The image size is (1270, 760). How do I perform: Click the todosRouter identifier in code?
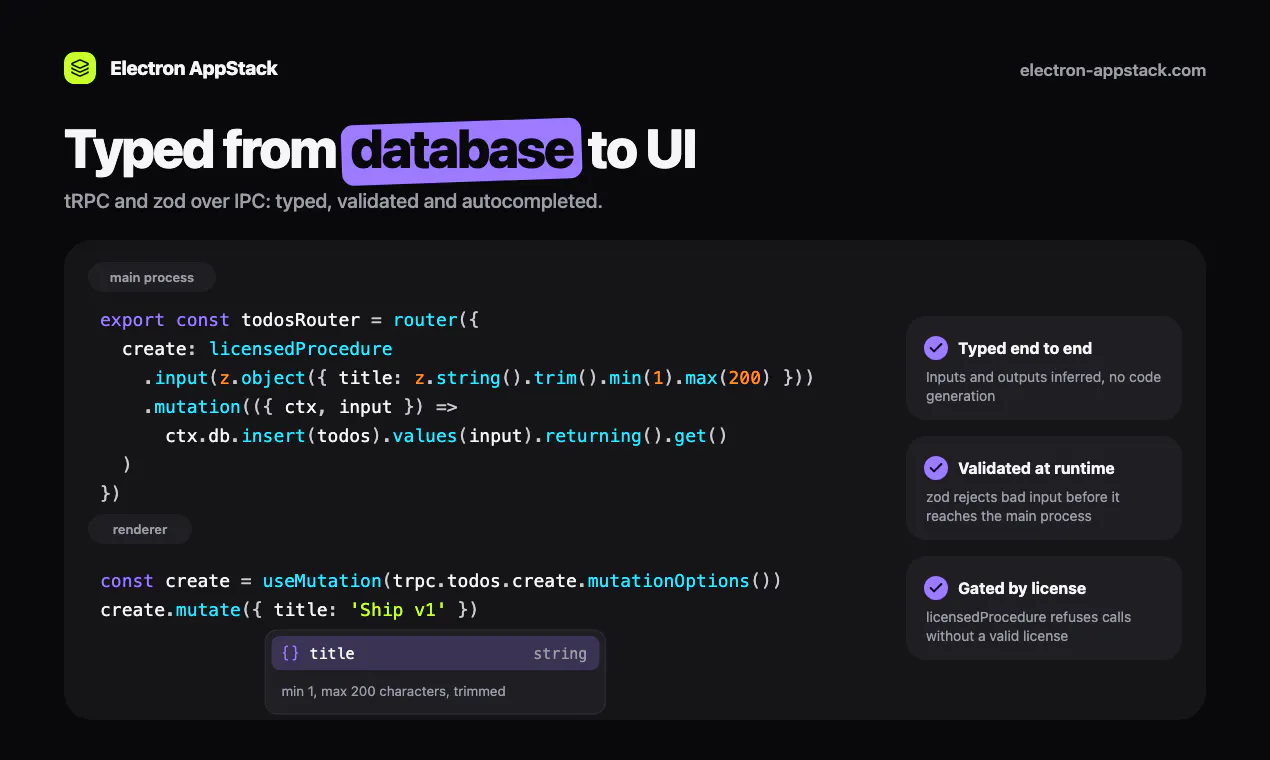[301, 320]
